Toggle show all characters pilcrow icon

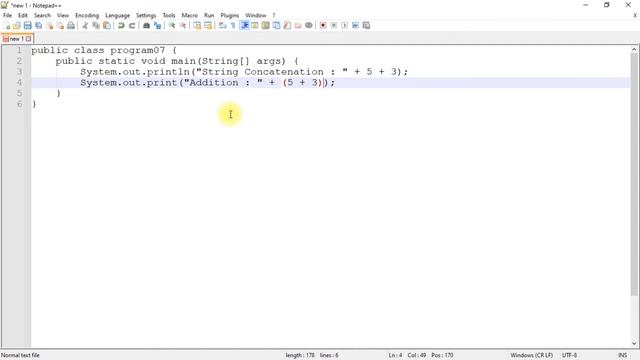coord(233,26)
